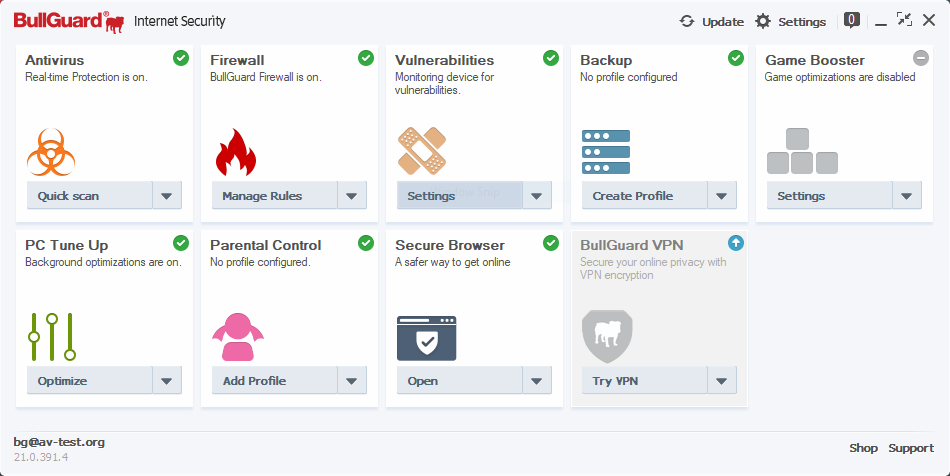
Task: Click the Antivirus biohazard icon
Action: point(52,152)
